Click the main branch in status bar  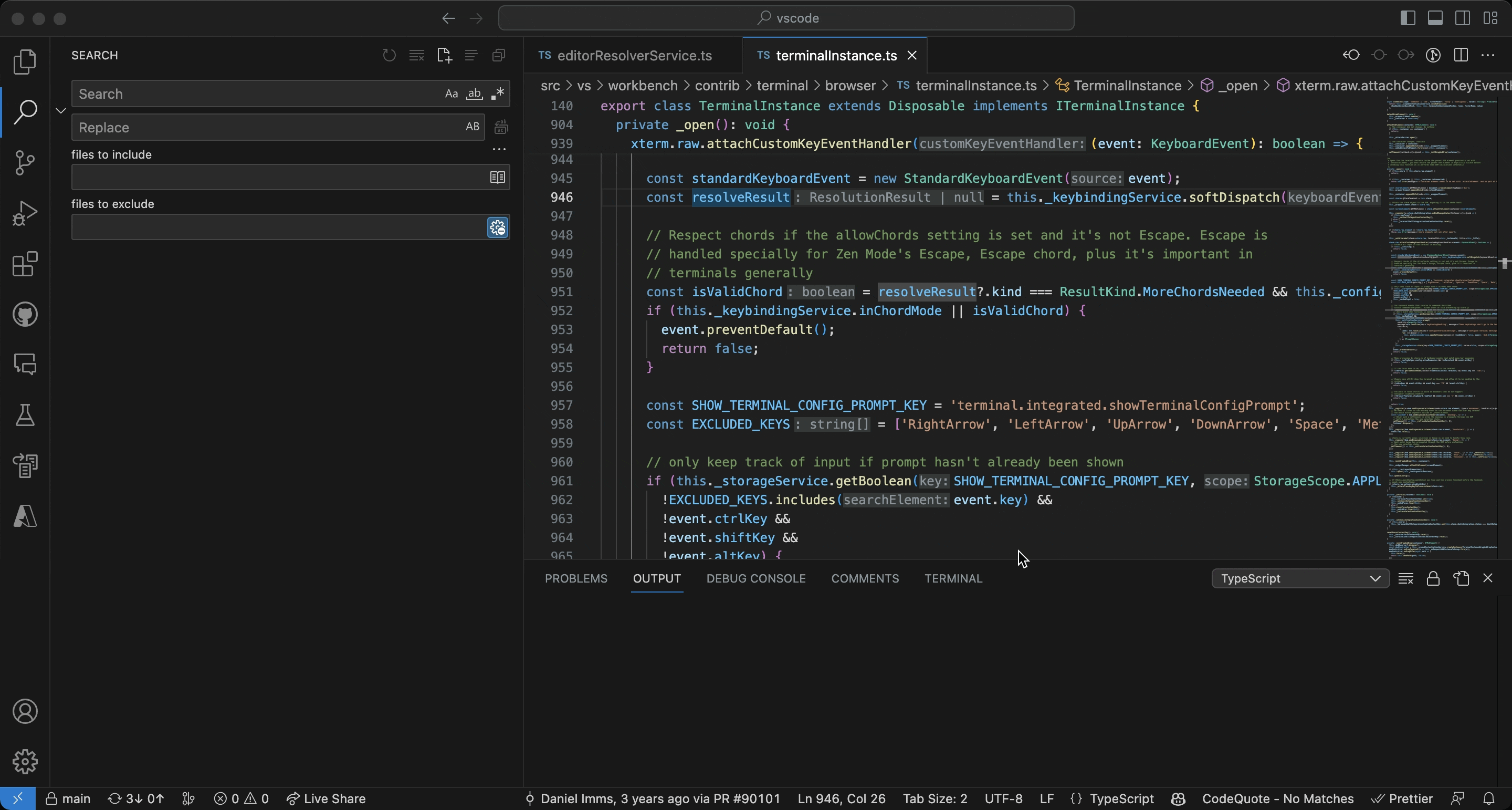(x=69, y=798)
